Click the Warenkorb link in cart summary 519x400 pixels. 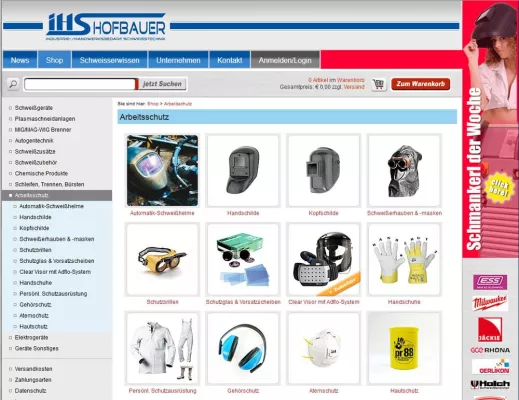pyautogui.click(x=351, y=80)
